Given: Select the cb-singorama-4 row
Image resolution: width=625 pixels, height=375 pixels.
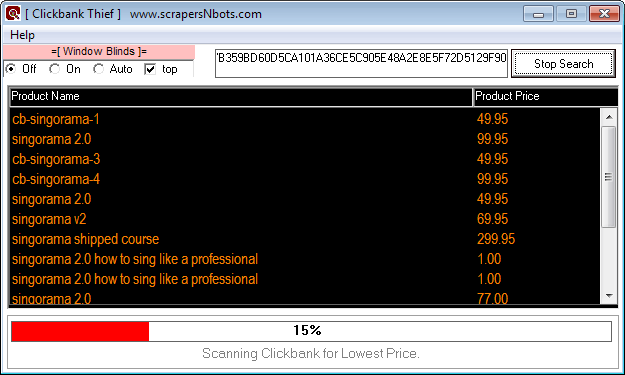Looking at the screenshot, I should pos(305,179).
